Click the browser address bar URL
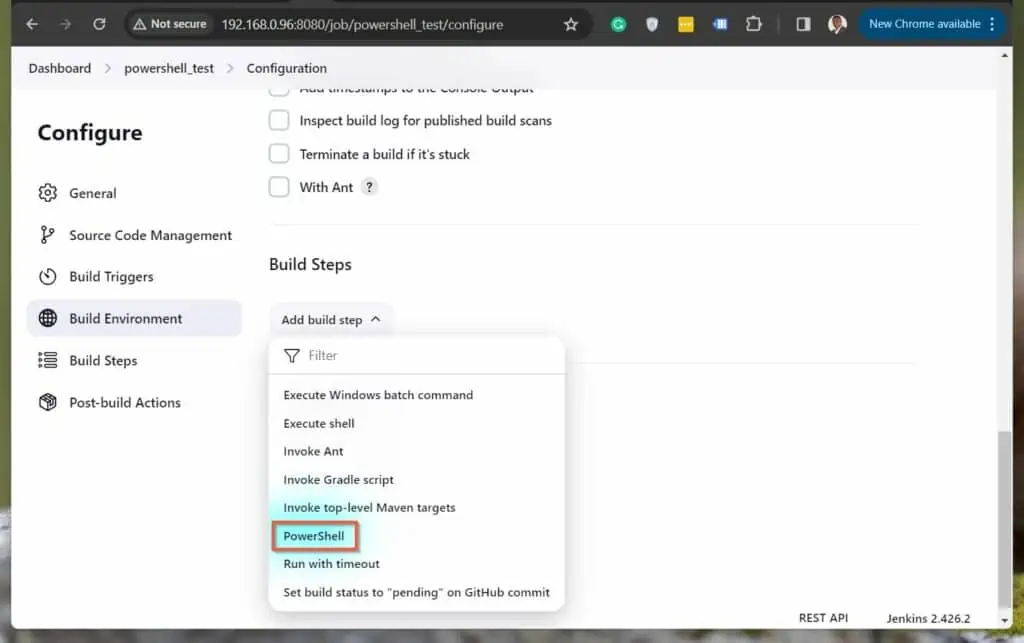 click(362, 25)
